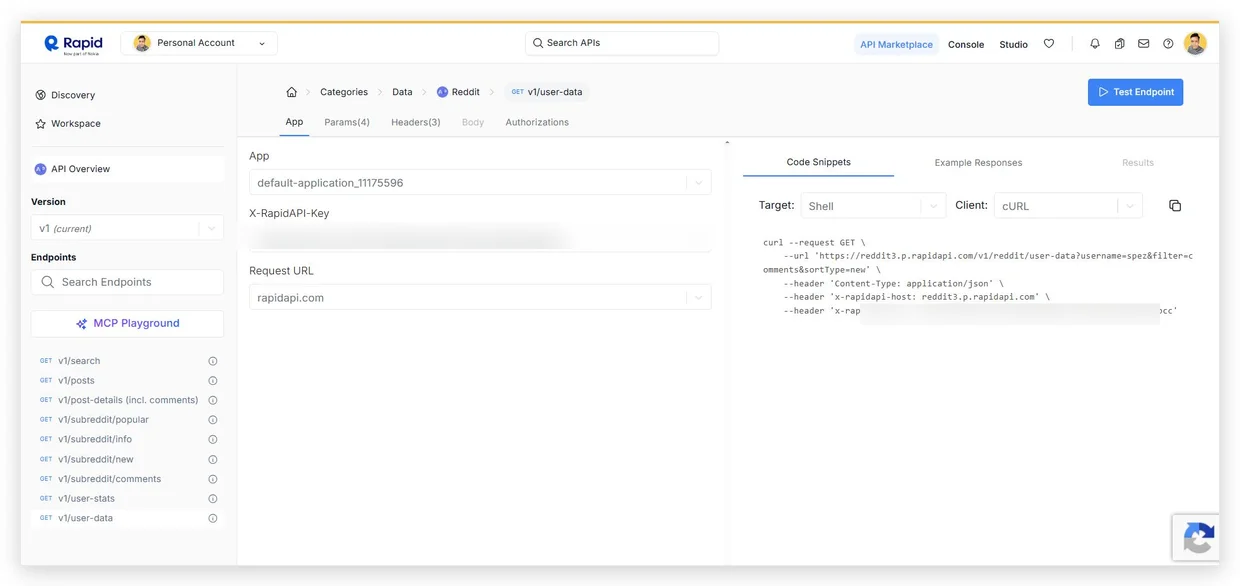
Task: Click the Categories breadcrumb
Action: pyautogui.click(x=344, y=92)
